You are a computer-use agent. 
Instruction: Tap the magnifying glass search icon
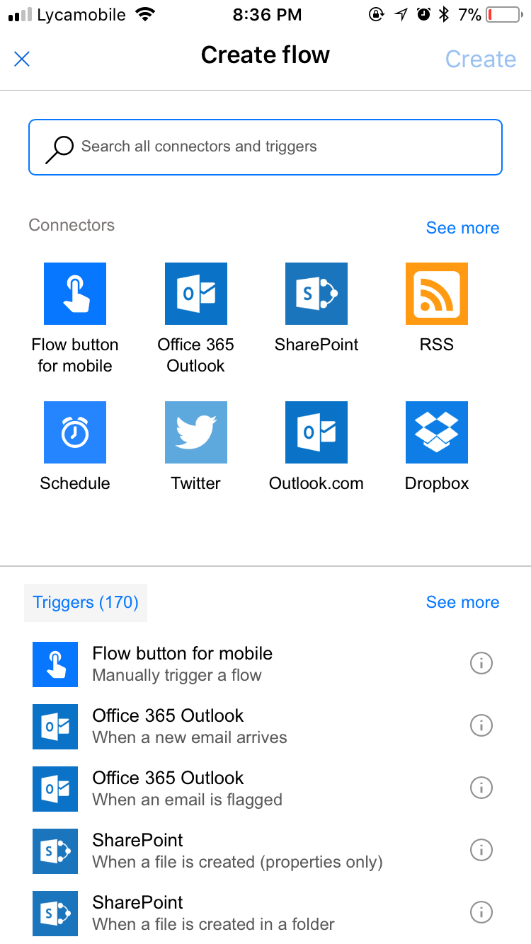60,149
